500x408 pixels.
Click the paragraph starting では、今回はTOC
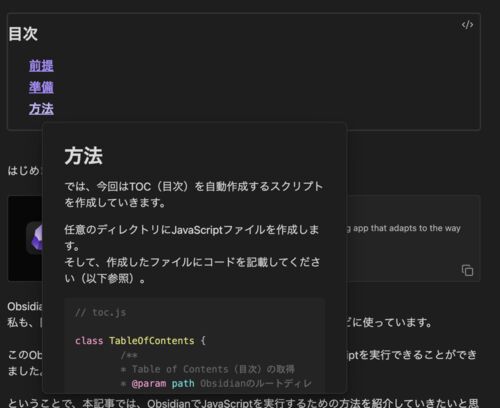pyautogui.click(x=194, y=194)
